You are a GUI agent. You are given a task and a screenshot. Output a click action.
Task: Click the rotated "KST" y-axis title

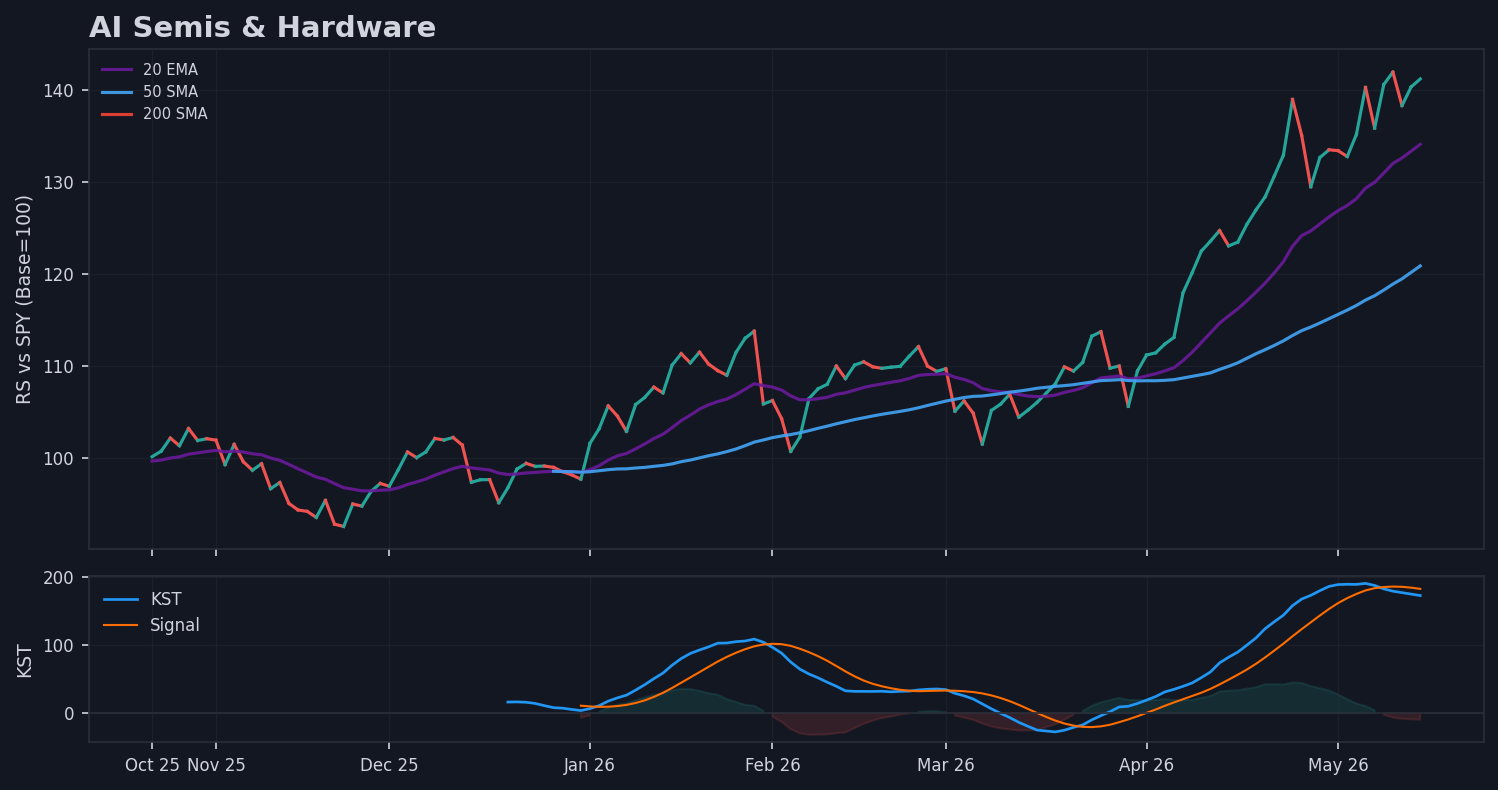(x=24, y=660)
